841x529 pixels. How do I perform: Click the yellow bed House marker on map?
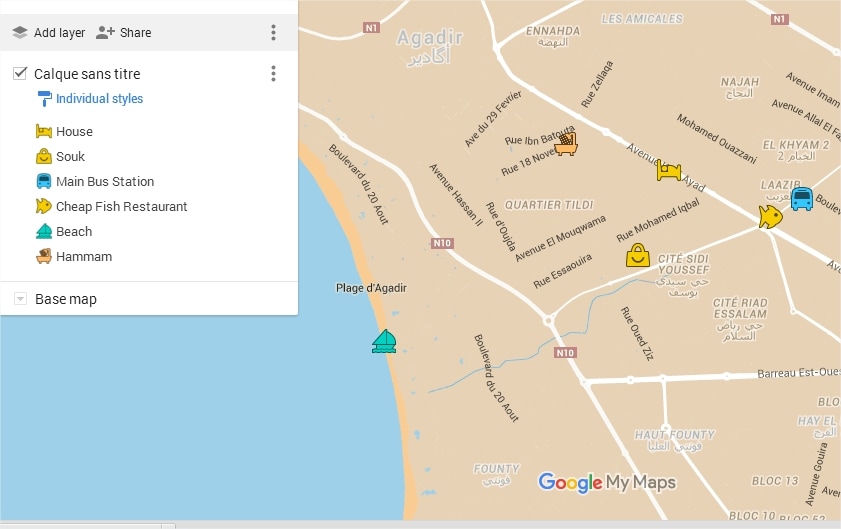668,171
